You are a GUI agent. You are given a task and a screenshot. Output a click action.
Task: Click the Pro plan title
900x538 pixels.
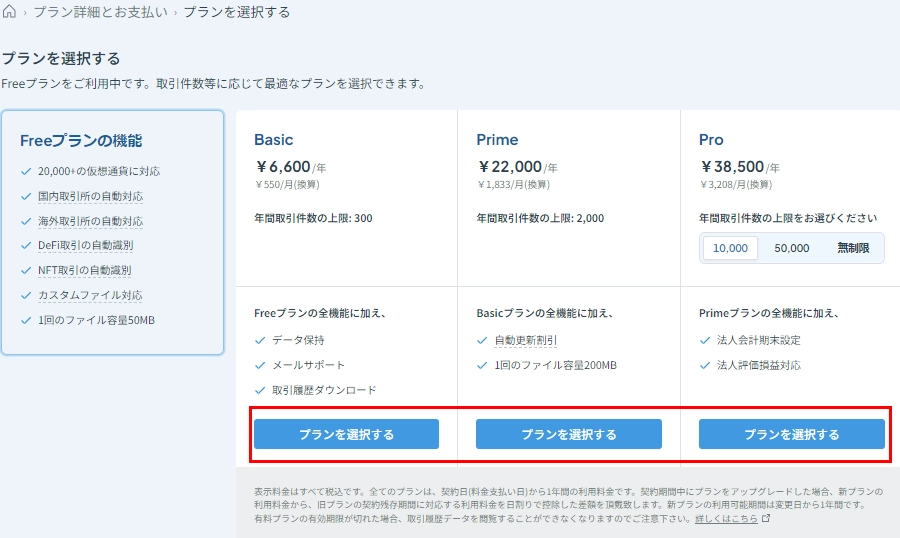(x=711, y=140)
